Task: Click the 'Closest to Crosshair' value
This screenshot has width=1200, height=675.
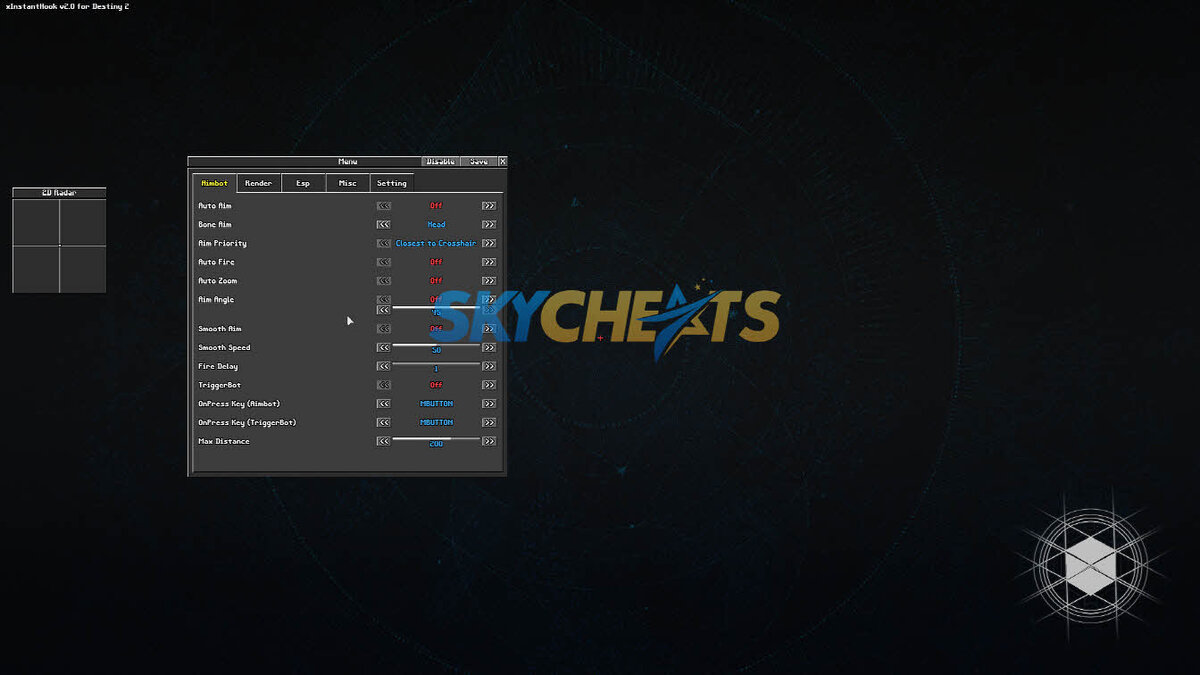Action: [436, 243]
